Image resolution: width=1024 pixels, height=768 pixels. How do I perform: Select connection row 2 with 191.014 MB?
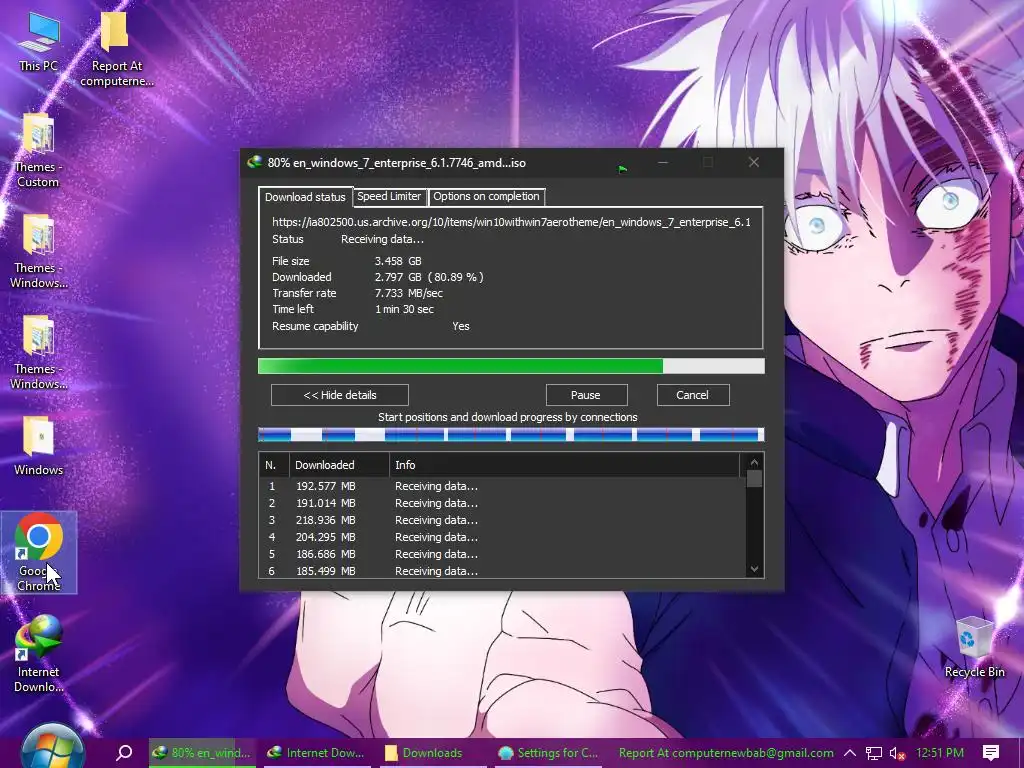[502, 503]
